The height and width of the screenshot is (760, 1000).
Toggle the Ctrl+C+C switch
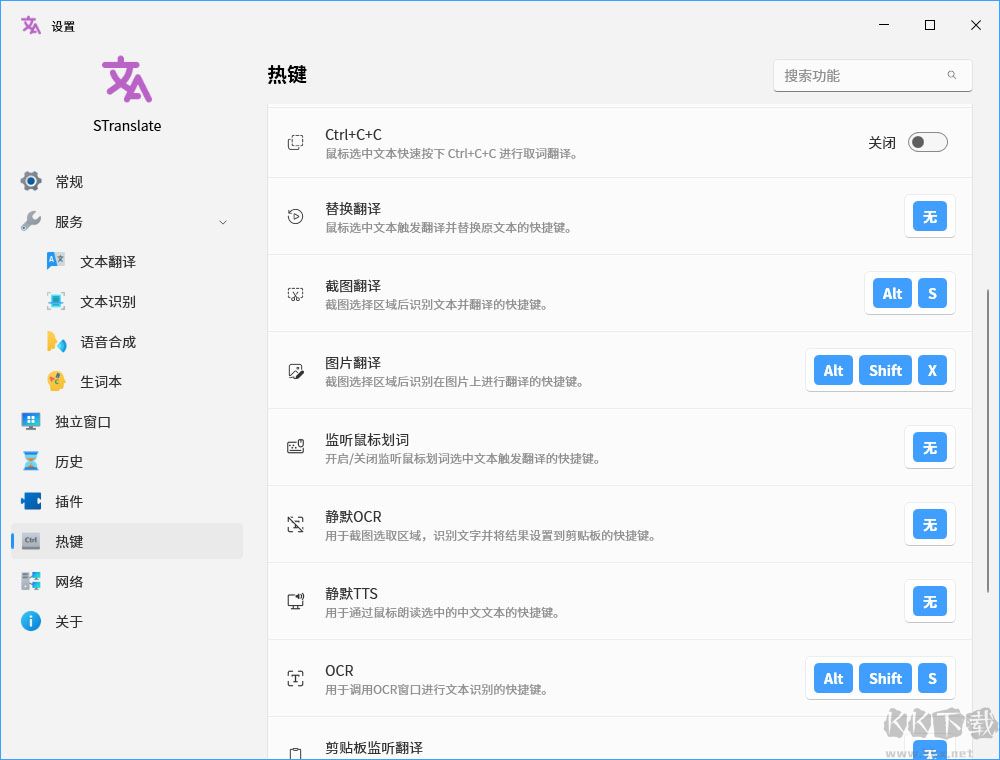(927, 142)
